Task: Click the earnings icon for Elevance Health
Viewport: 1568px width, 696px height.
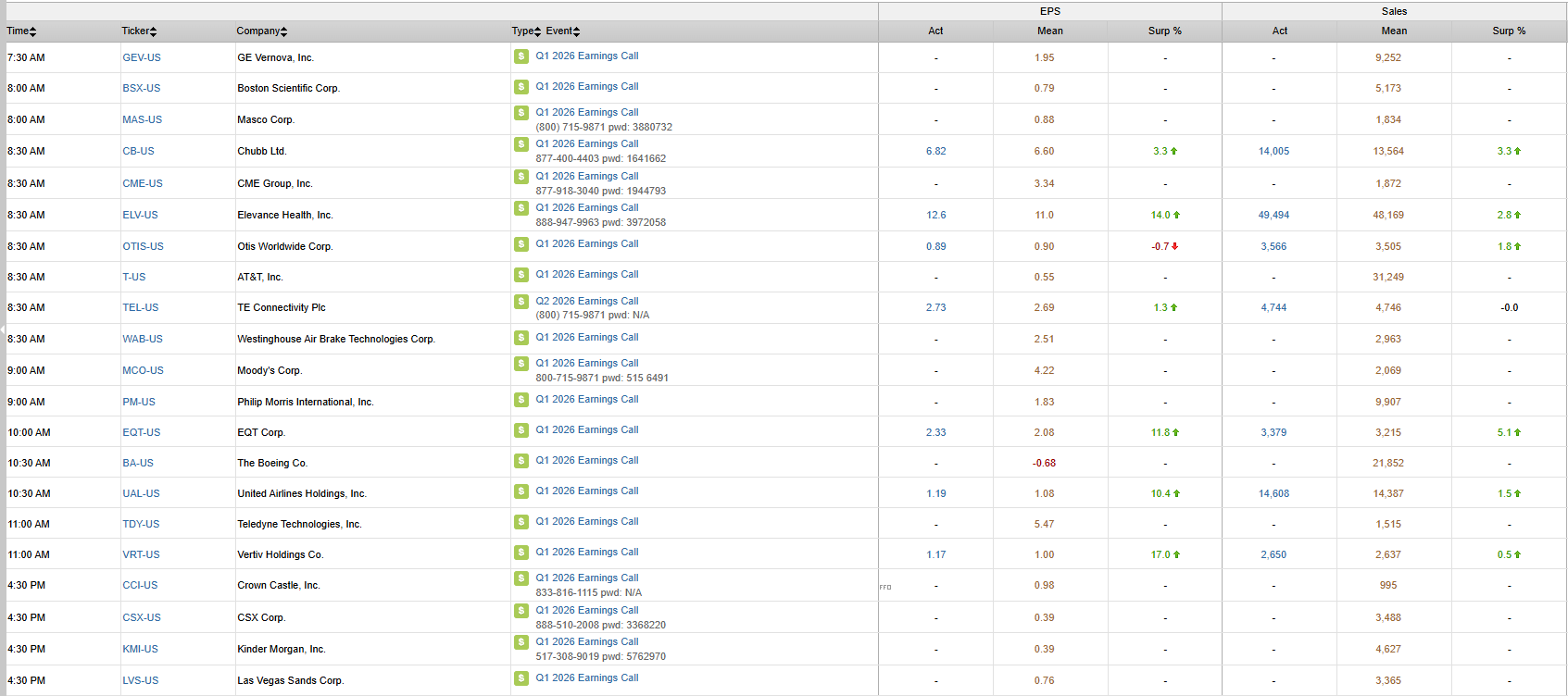Action: [x=521, y=208]
